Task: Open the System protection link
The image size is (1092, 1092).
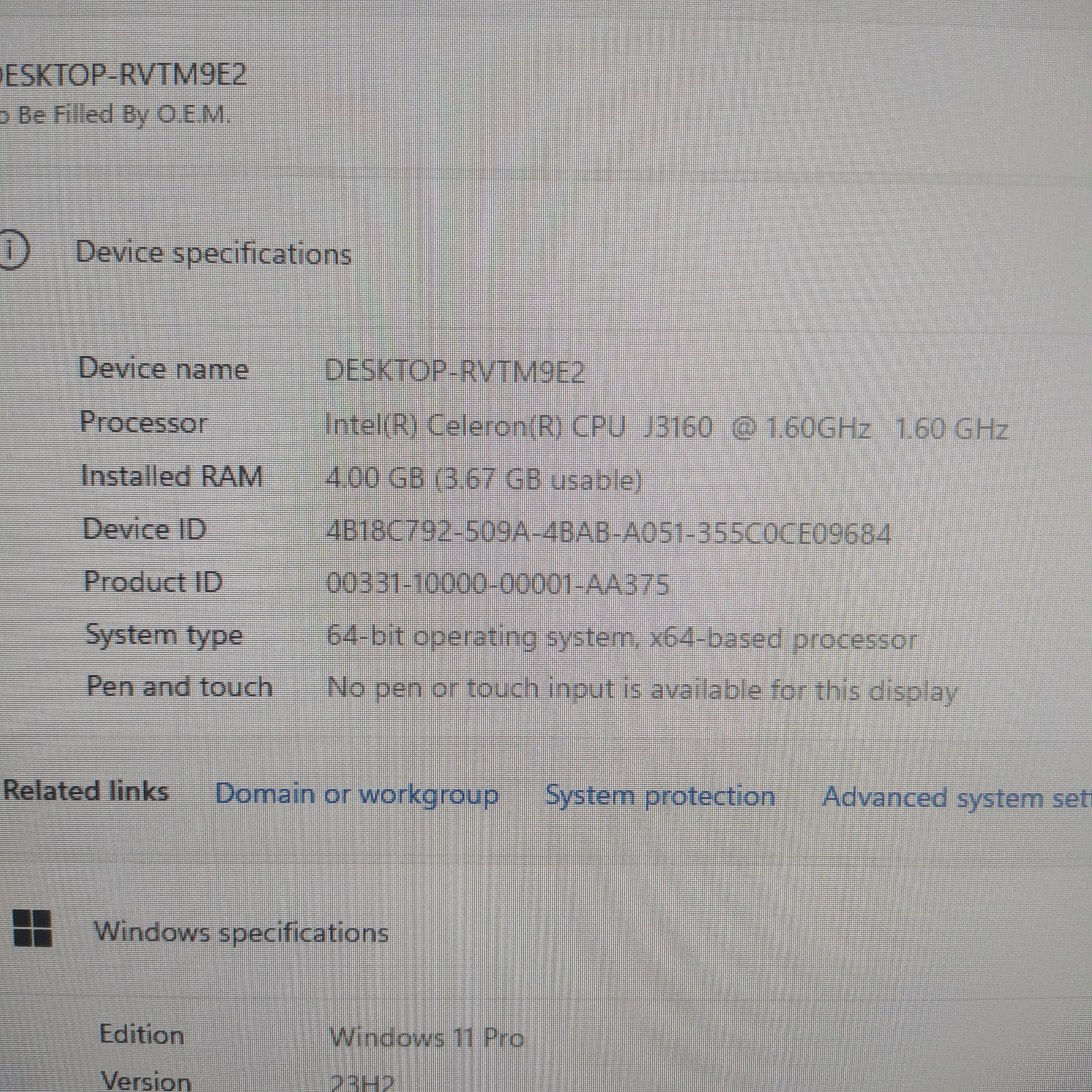Action: 659,796
